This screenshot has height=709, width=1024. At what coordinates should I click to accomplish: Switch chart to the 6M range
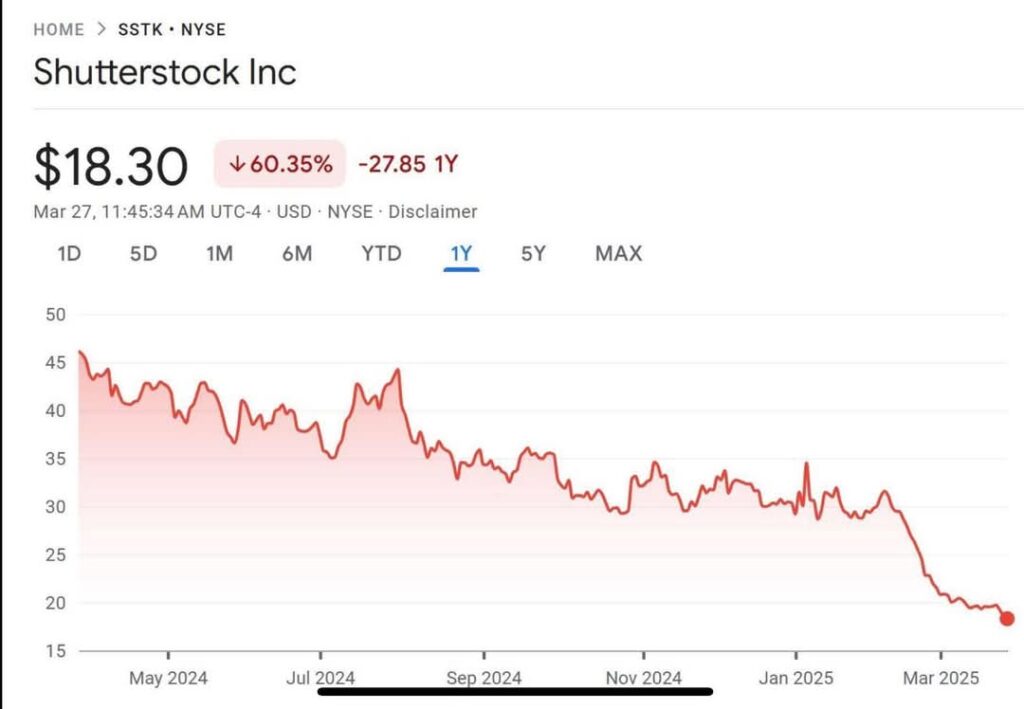[296, 254]
